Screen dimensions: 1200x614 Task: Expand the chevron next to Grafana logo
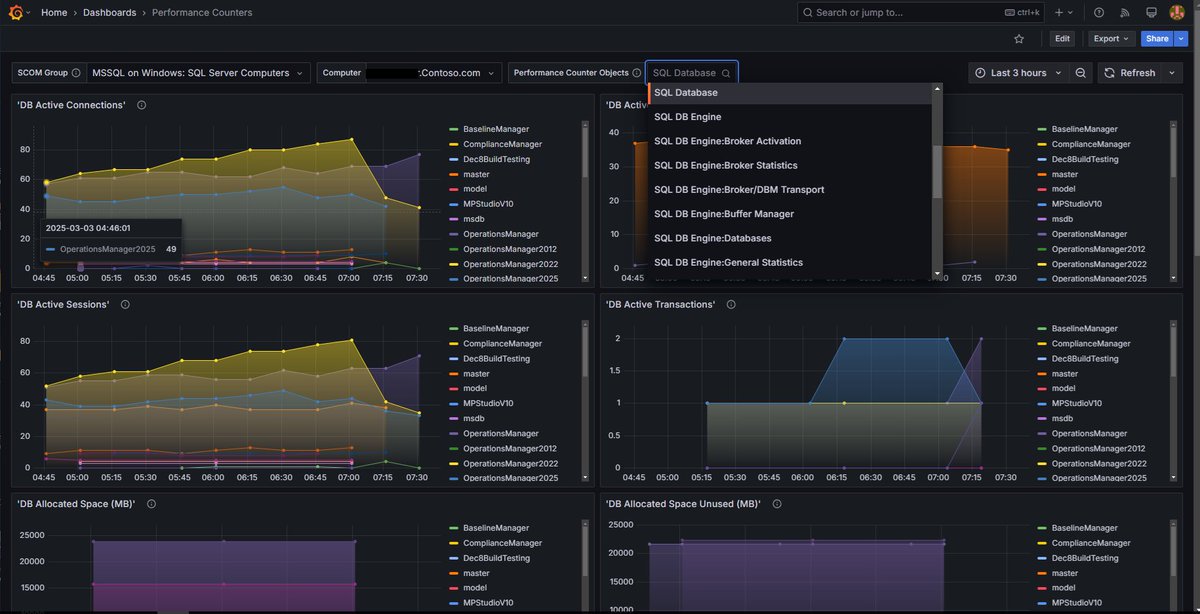click(x=27, y=13)
